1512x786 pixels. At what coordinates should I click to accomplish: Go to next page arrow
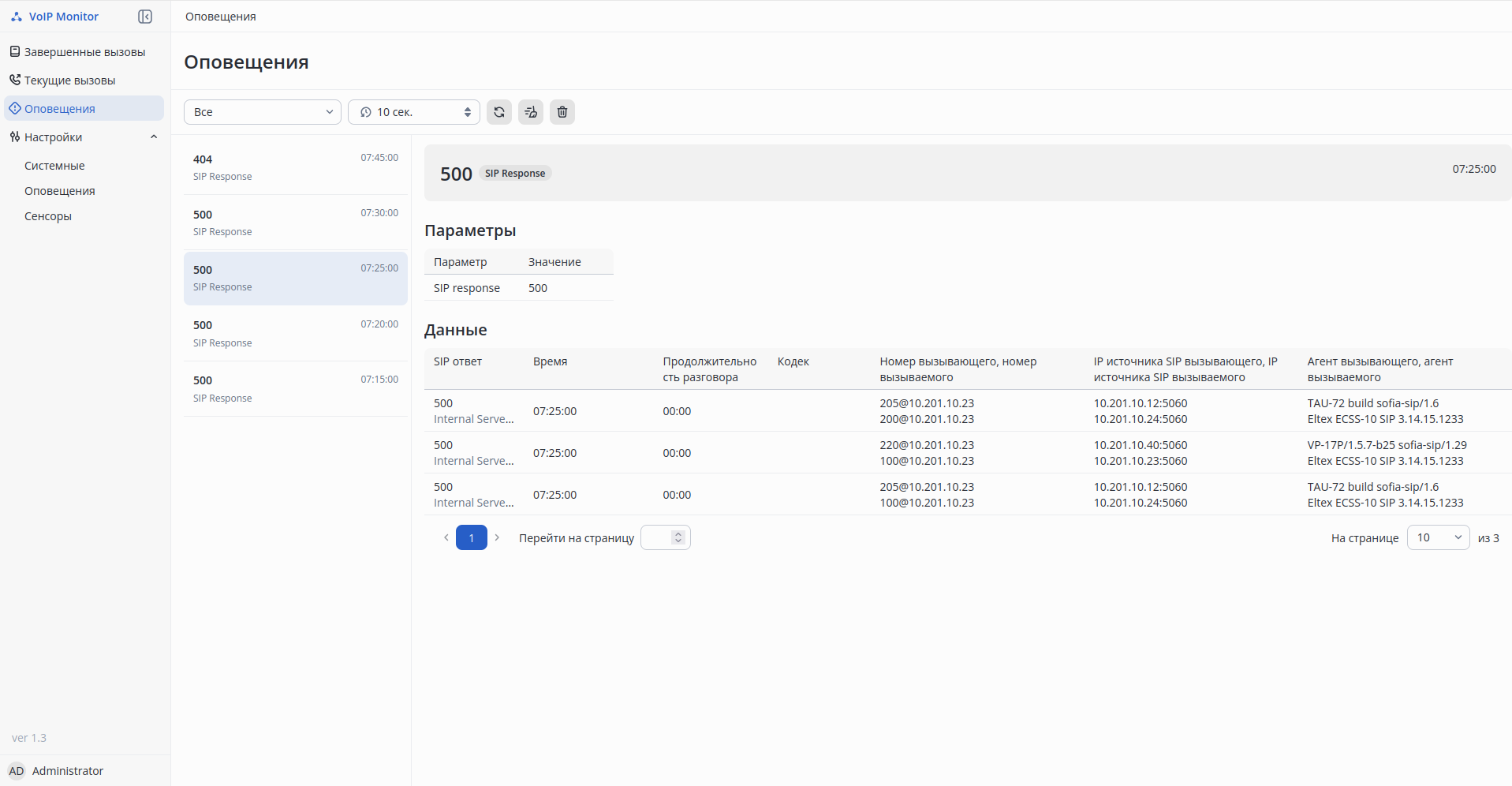(497, 537)
